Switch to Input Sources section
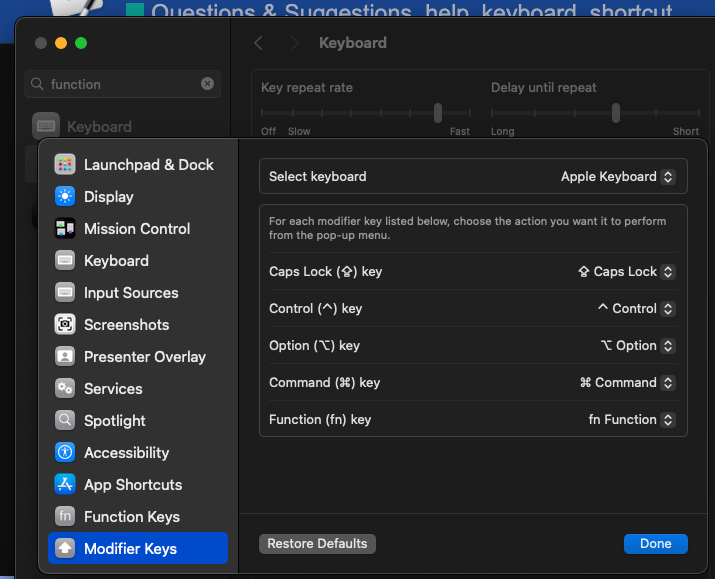This screenshot has height=579, width=715. pyautogui.click(x=131, y=293)
